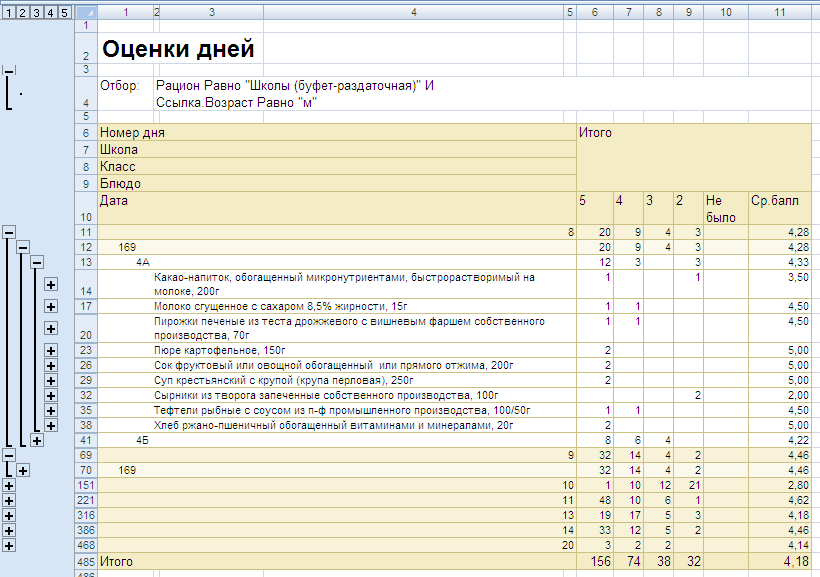The height and width of the screenshot is (577, 820).
Task: Click average score 2,80 for day 10
Action: (x=780, y=485)
